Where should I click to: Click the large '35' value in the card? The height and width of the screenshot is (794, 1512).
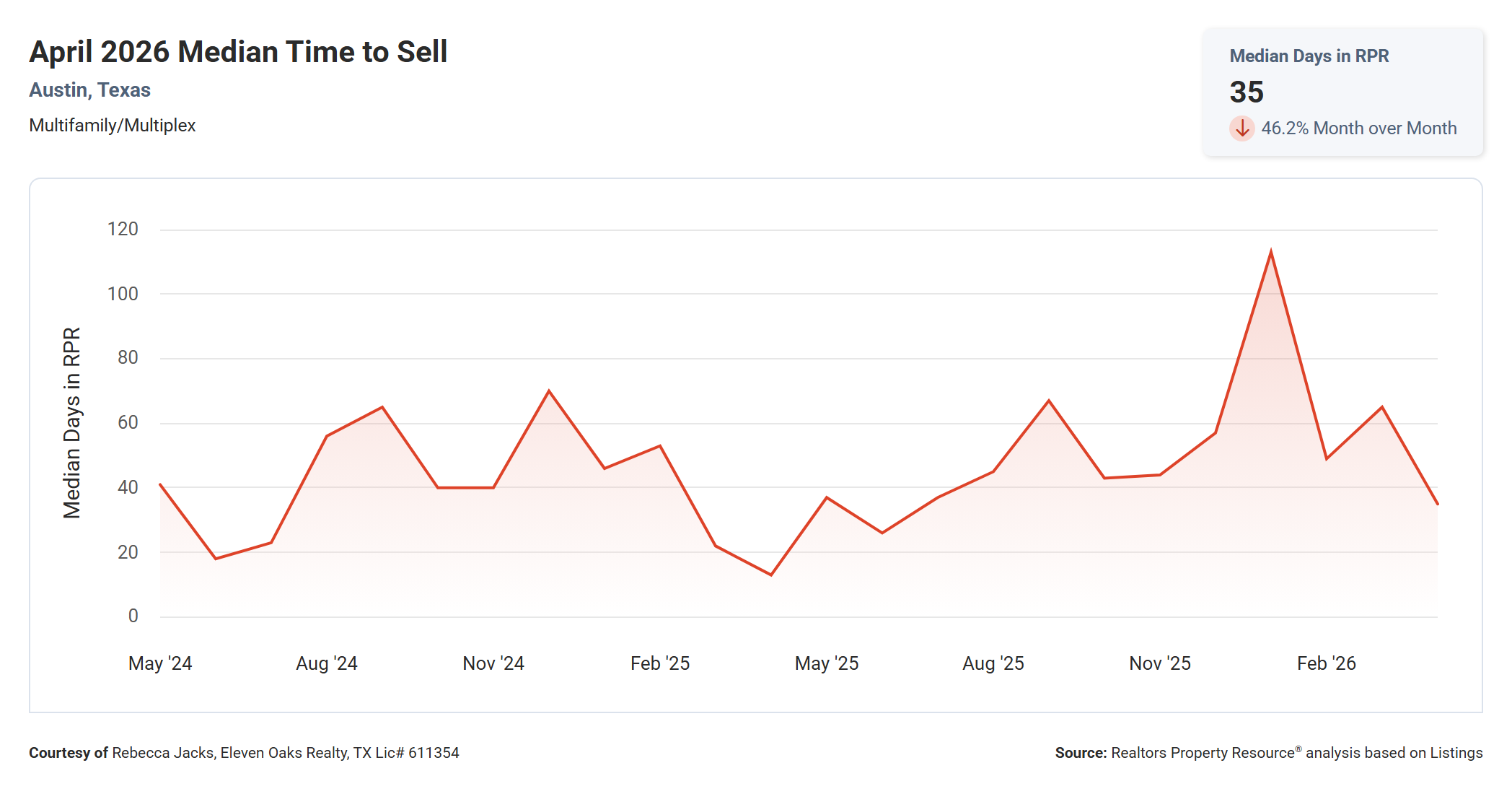[x=1246, y=92]
